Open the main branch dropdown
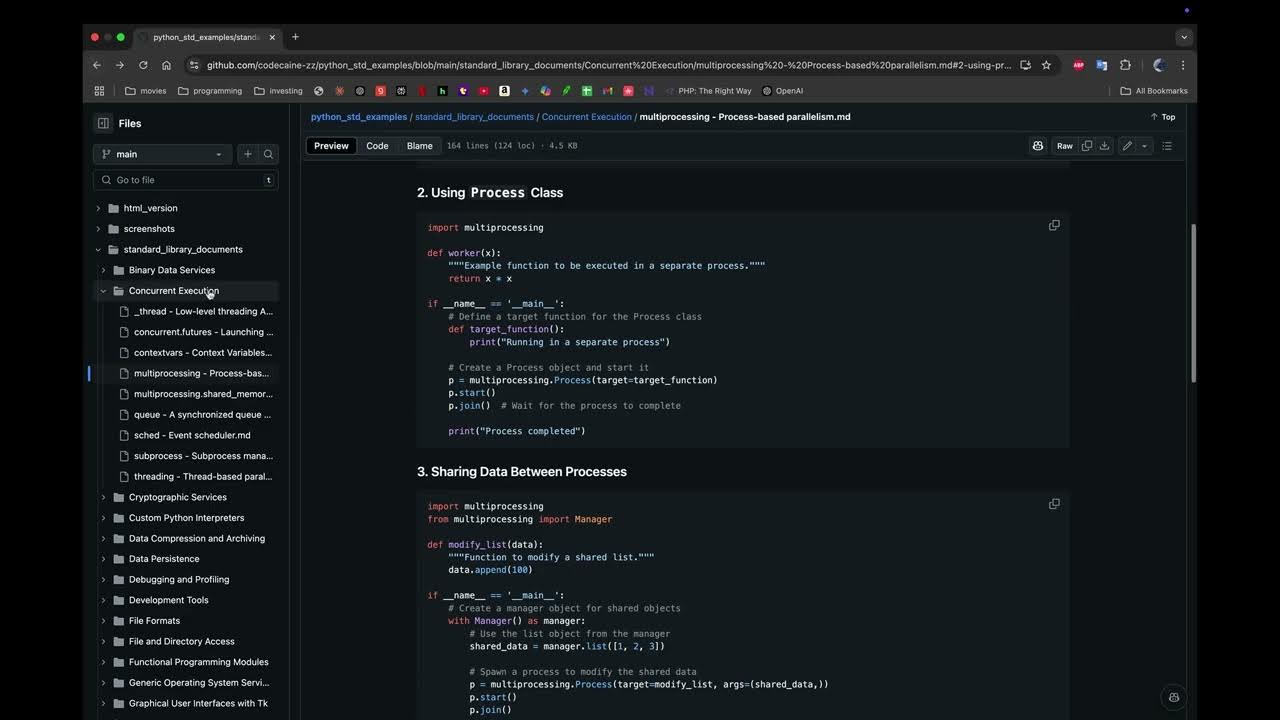The width and height of the screenshot is (1280, 720). [163, 154]
